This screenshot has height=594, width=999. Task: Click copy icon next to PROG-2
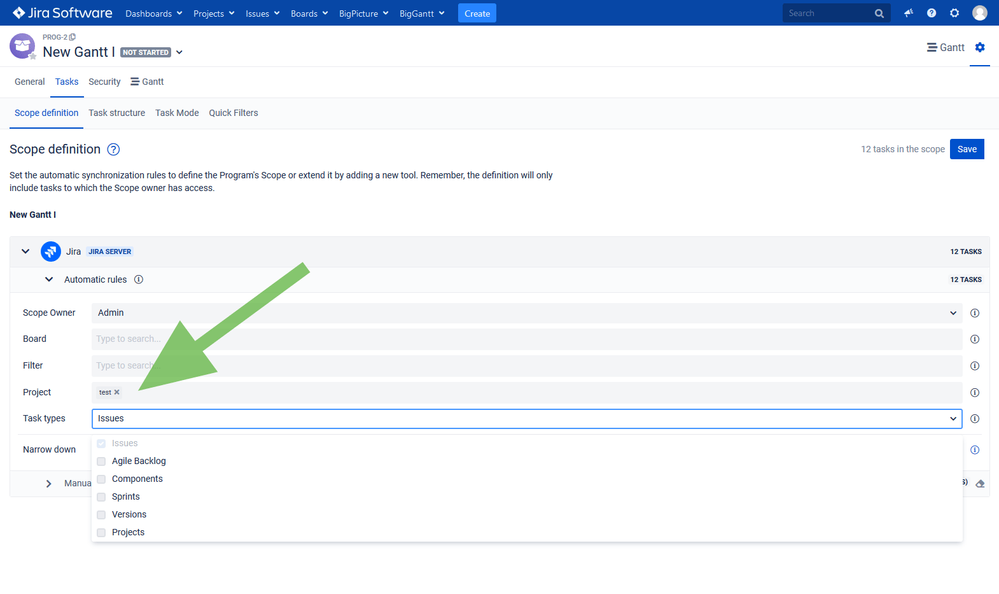tap(73, 37)
